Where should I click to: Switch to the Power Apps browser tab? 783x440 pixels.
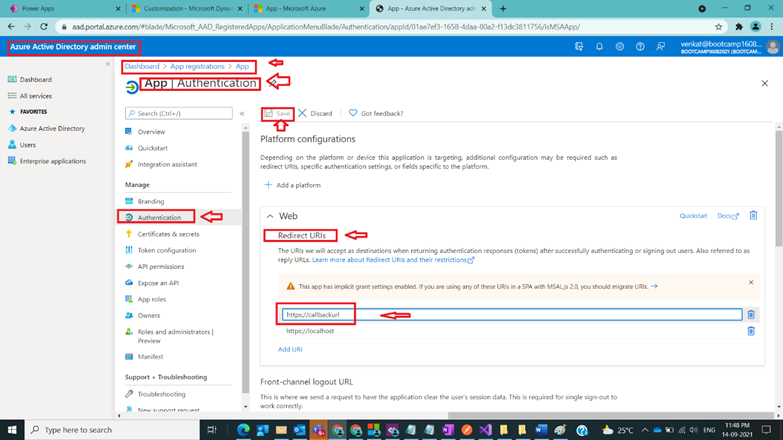point(64,8)
